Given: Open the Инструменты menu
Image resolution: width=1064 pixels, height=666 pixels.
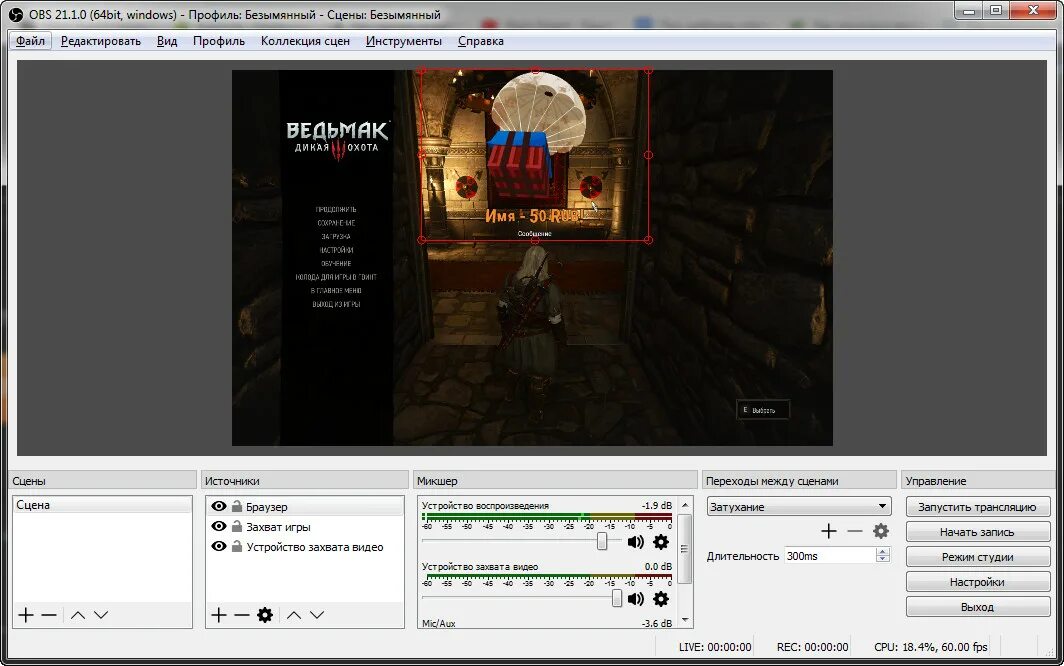Looking at the screenshot, I should [x=404, y=41].
